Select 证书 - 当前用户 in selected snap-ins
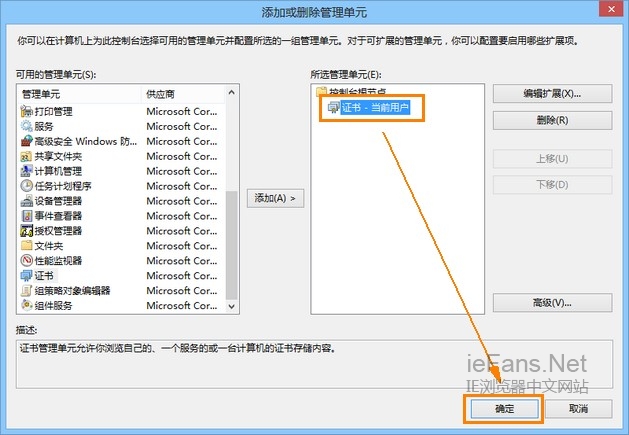Viewport: 629px width, 435px height. pyautogui.click(x=375, y=108)
